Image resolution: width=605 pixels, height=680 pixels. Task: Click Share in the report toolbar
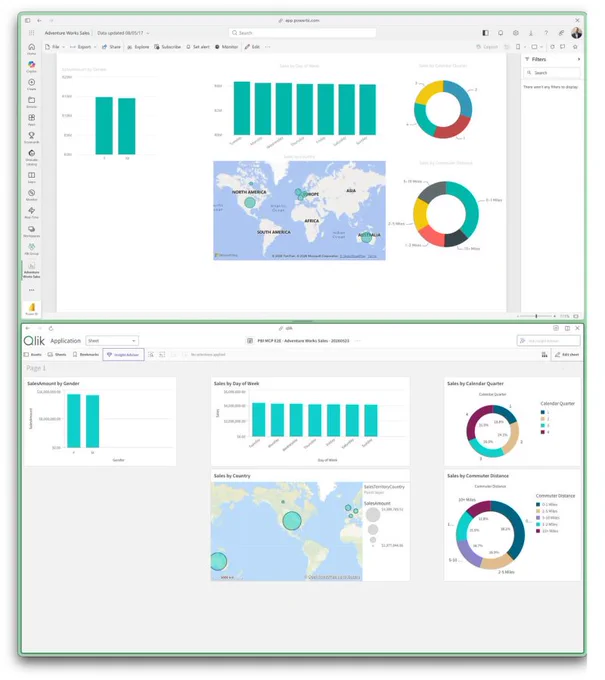[111, 47]
